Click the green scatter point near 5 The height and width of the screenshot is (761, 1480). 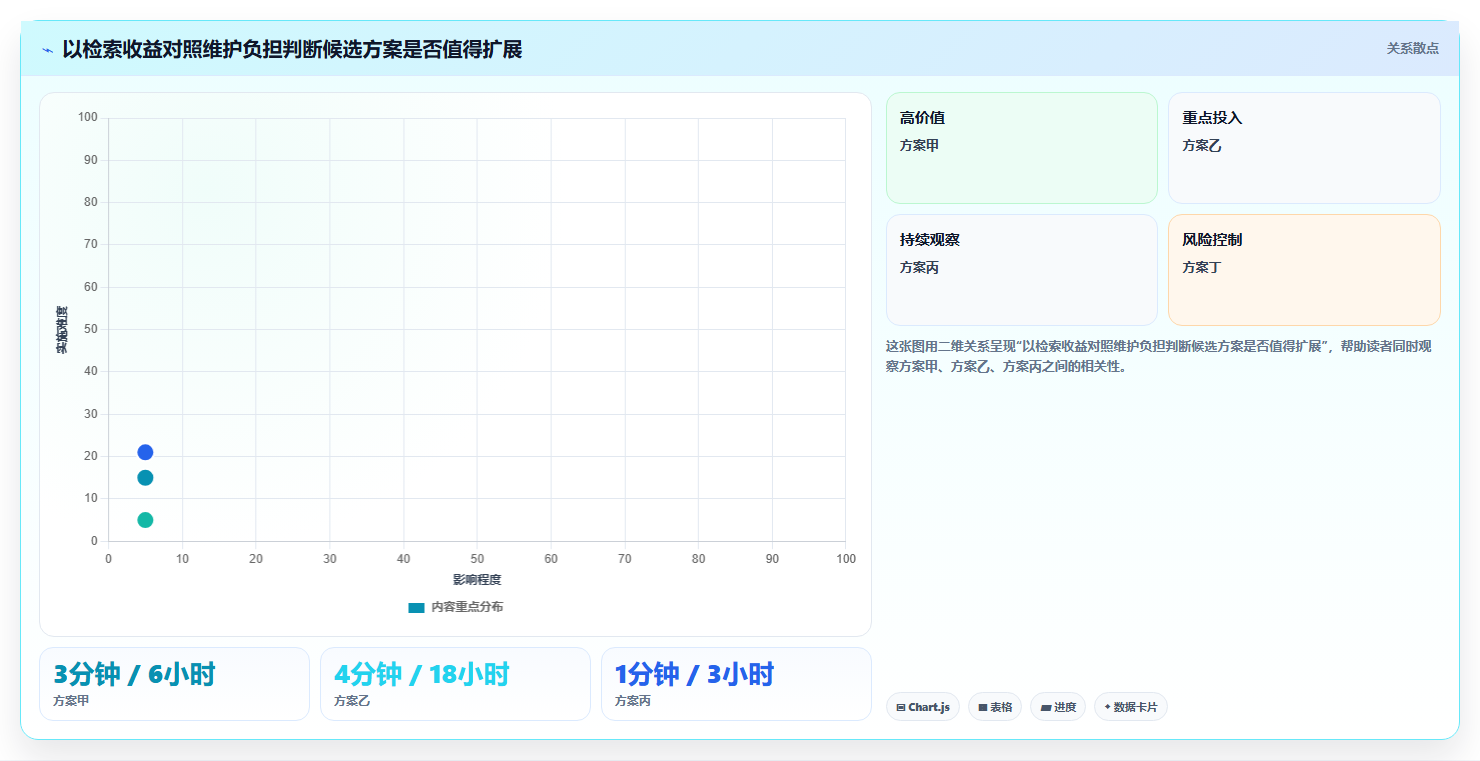click(145, 520)
